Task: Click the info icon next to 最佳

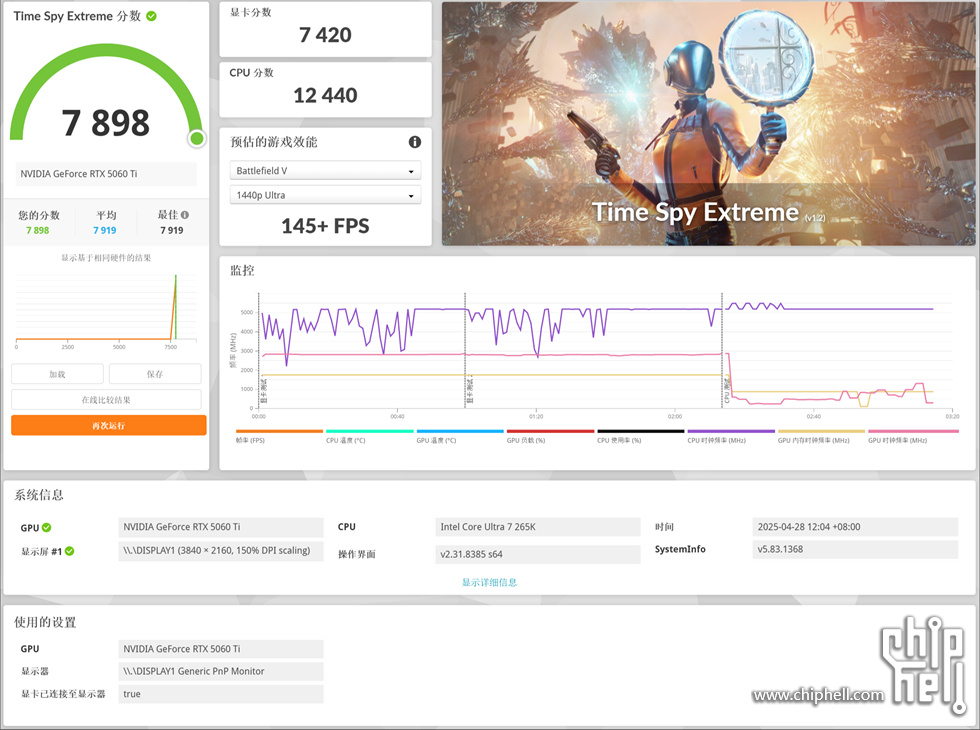Action: point(185,215)
